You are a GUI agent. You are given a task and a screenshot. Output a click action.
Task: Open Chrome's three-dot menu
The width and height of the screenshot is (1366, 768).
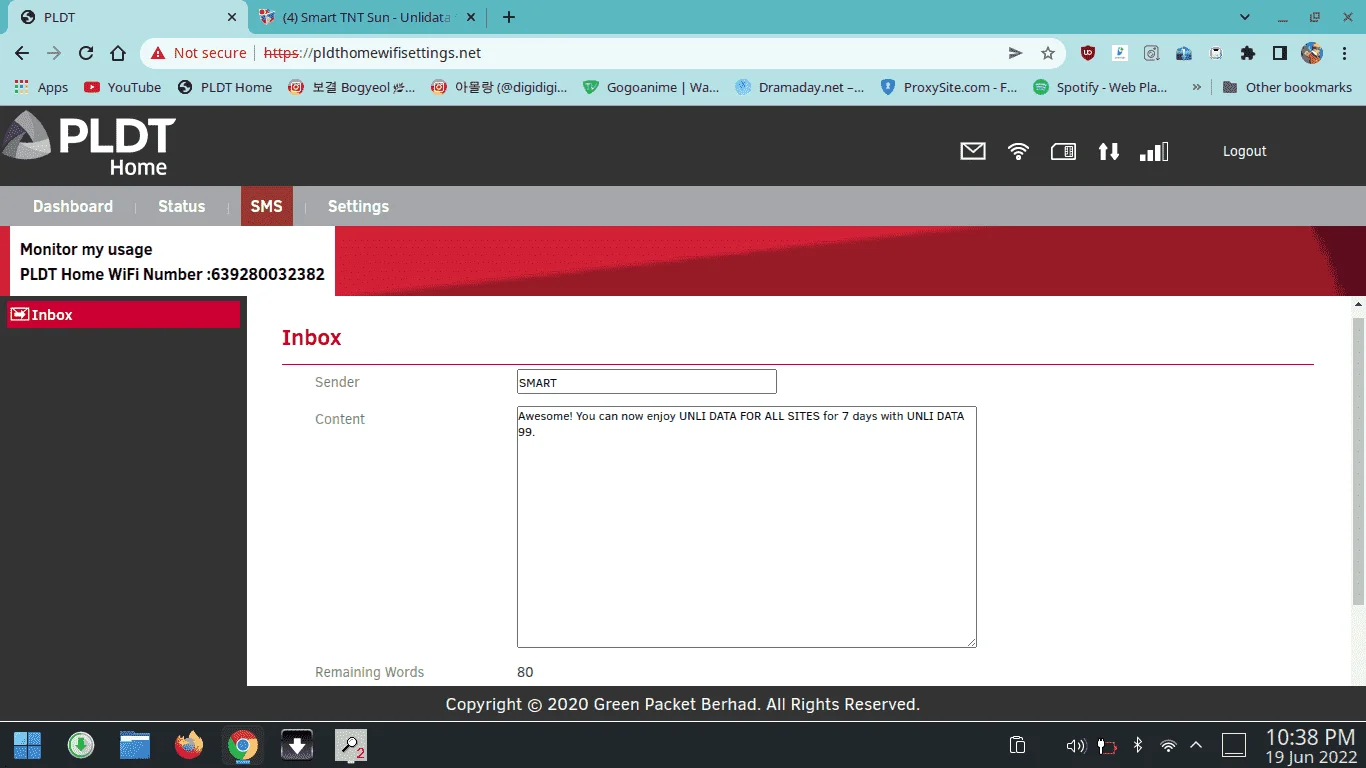click(1344, 53)
